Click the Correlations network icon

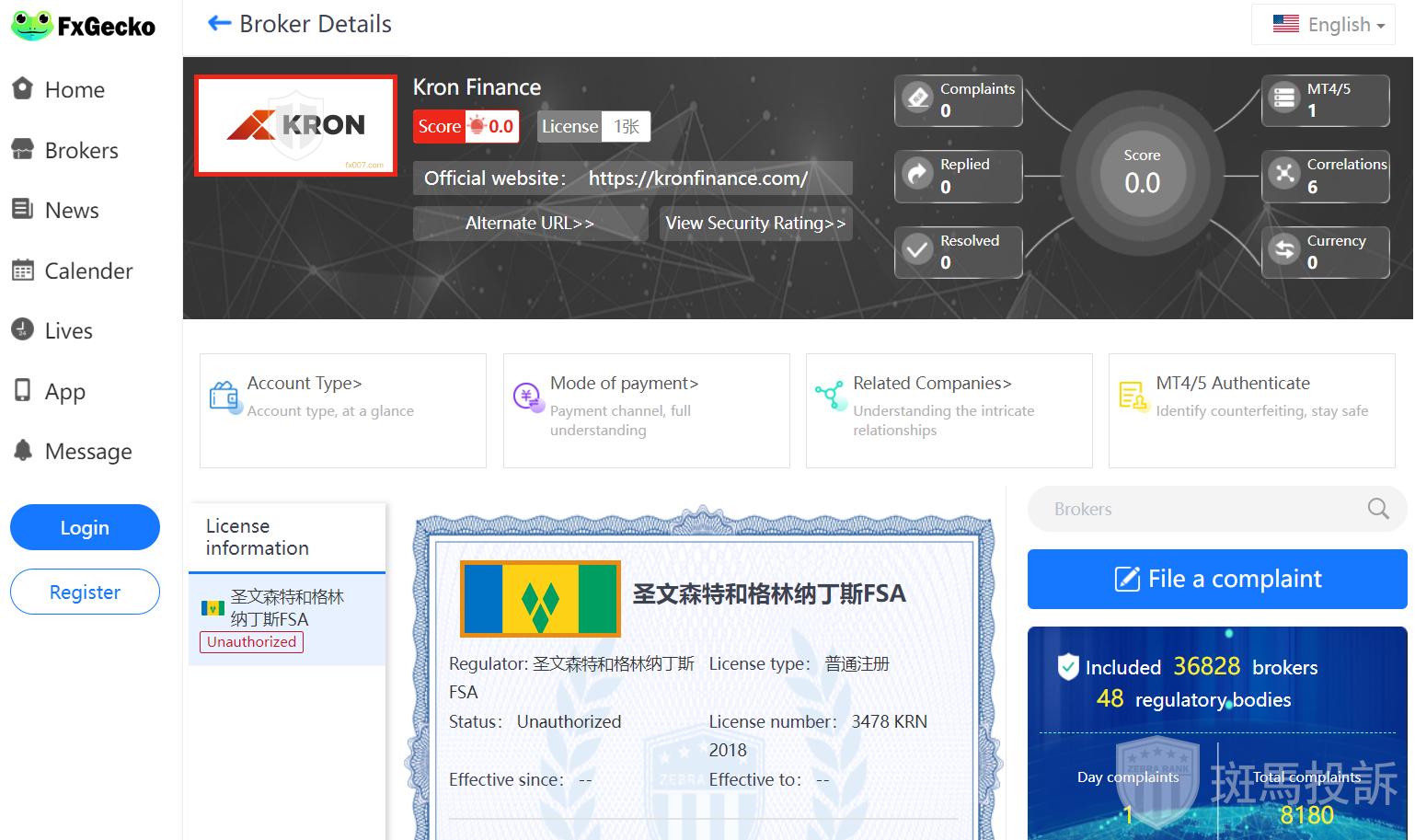click(1283, 174)
